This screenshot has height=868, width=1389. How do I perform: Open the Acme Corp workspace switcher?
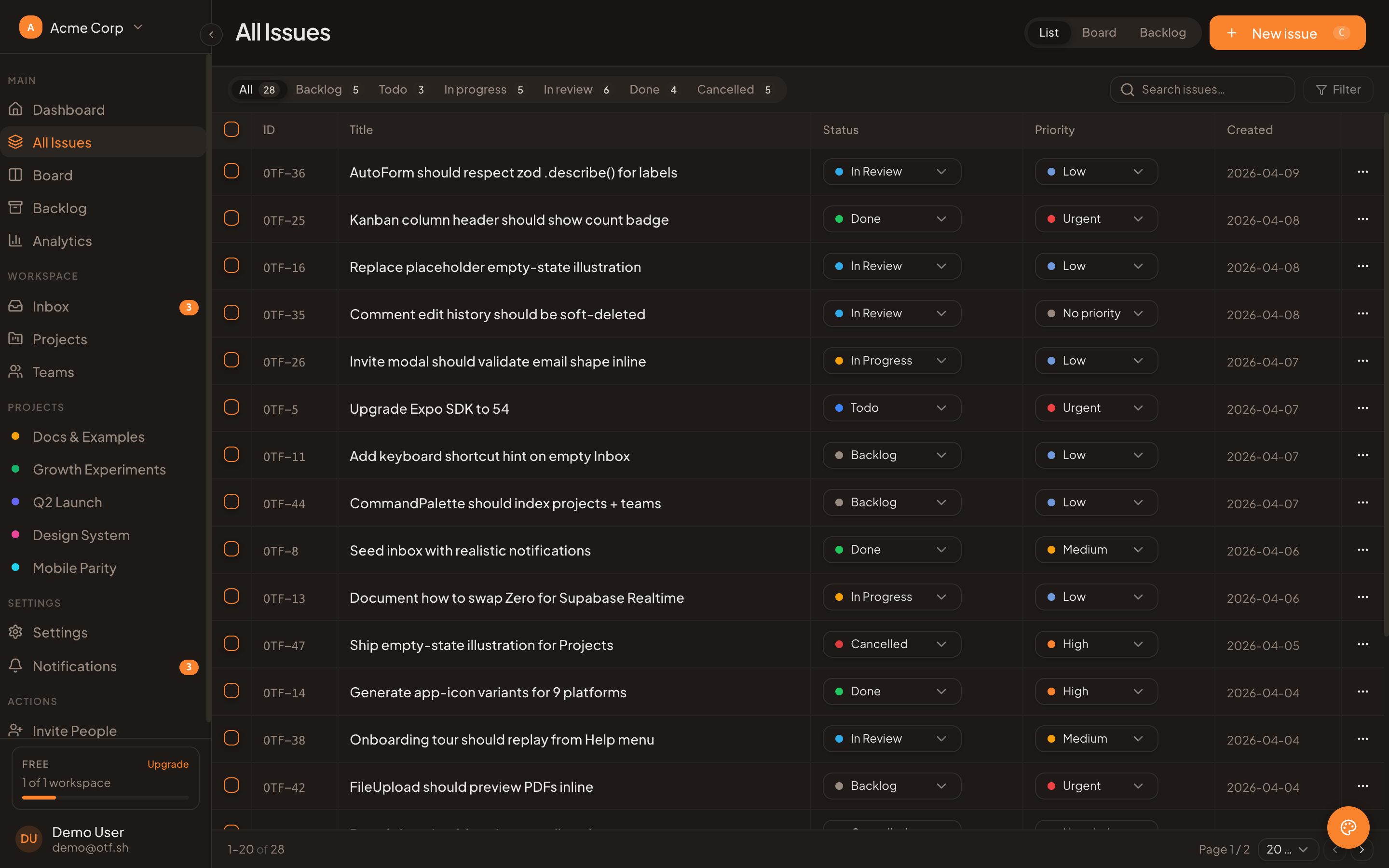click(x=81, y=27)
